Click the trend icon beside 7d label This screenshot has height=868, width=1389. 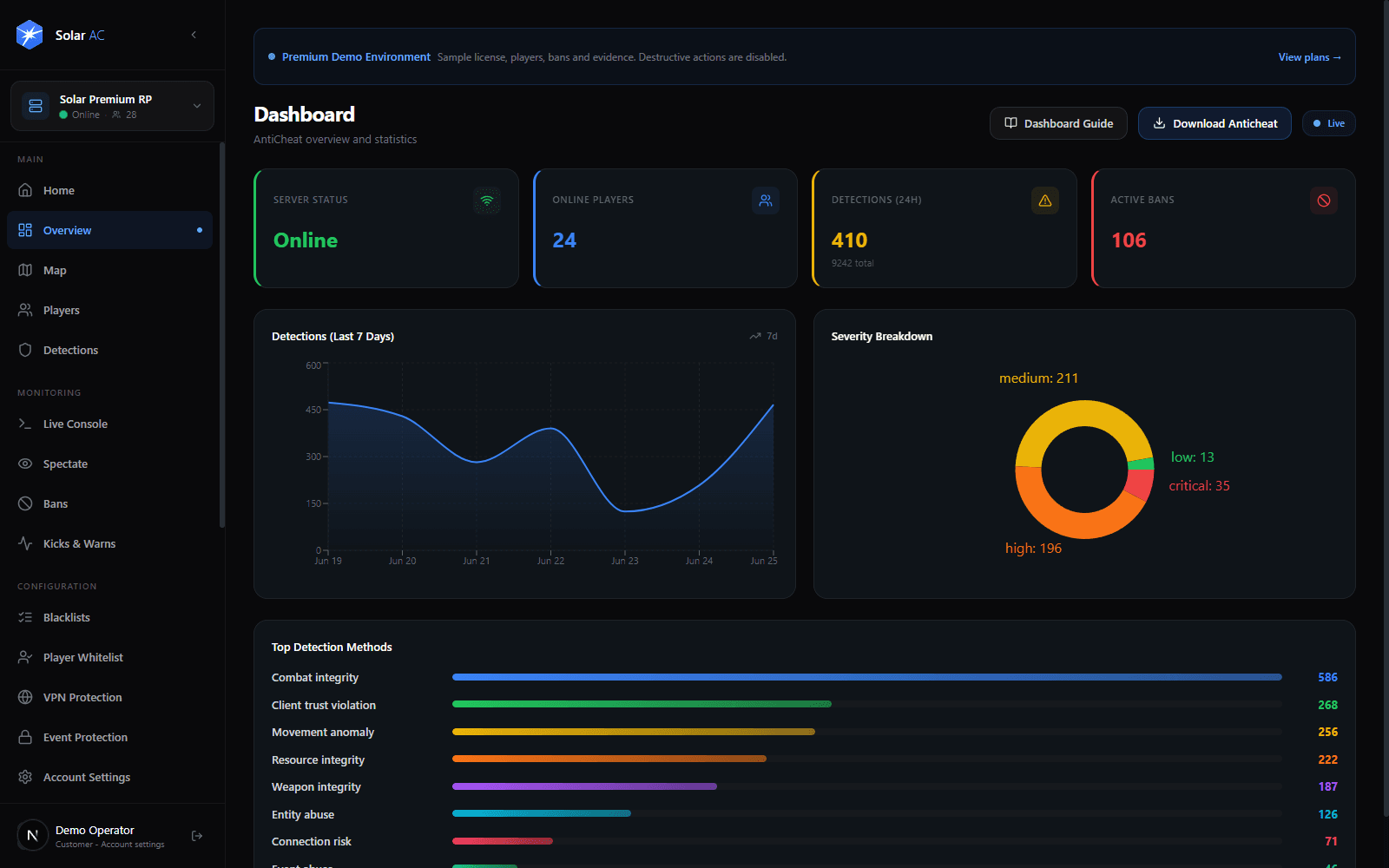[755, 336]
